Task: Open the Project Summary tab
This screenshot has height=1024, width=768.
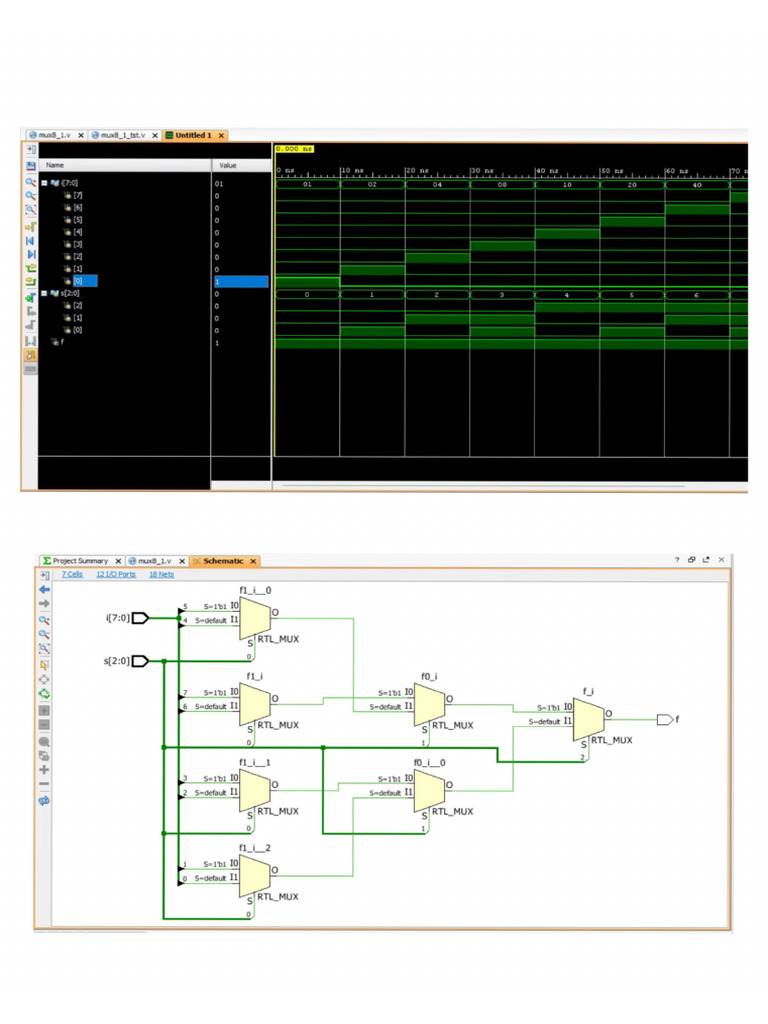Action: [80, 561]
